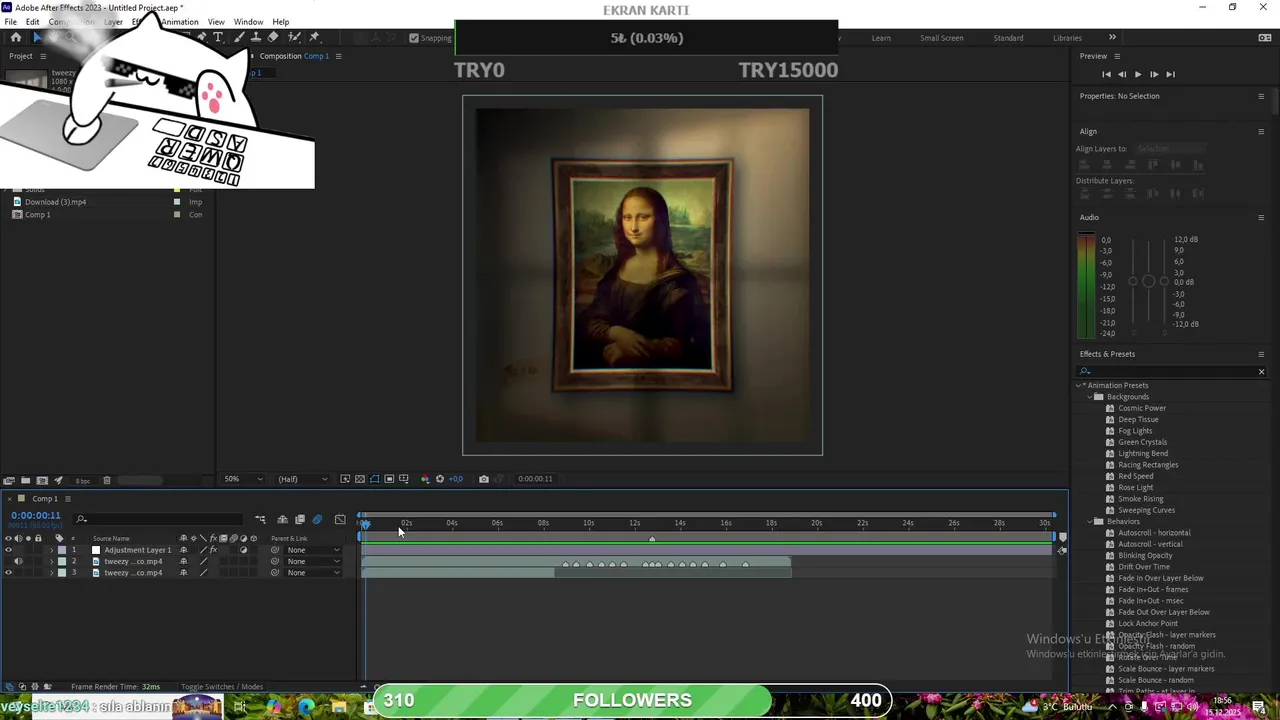Go to the Home screen icon
The image size is (1280, 720).
click(x=15, y=38)
